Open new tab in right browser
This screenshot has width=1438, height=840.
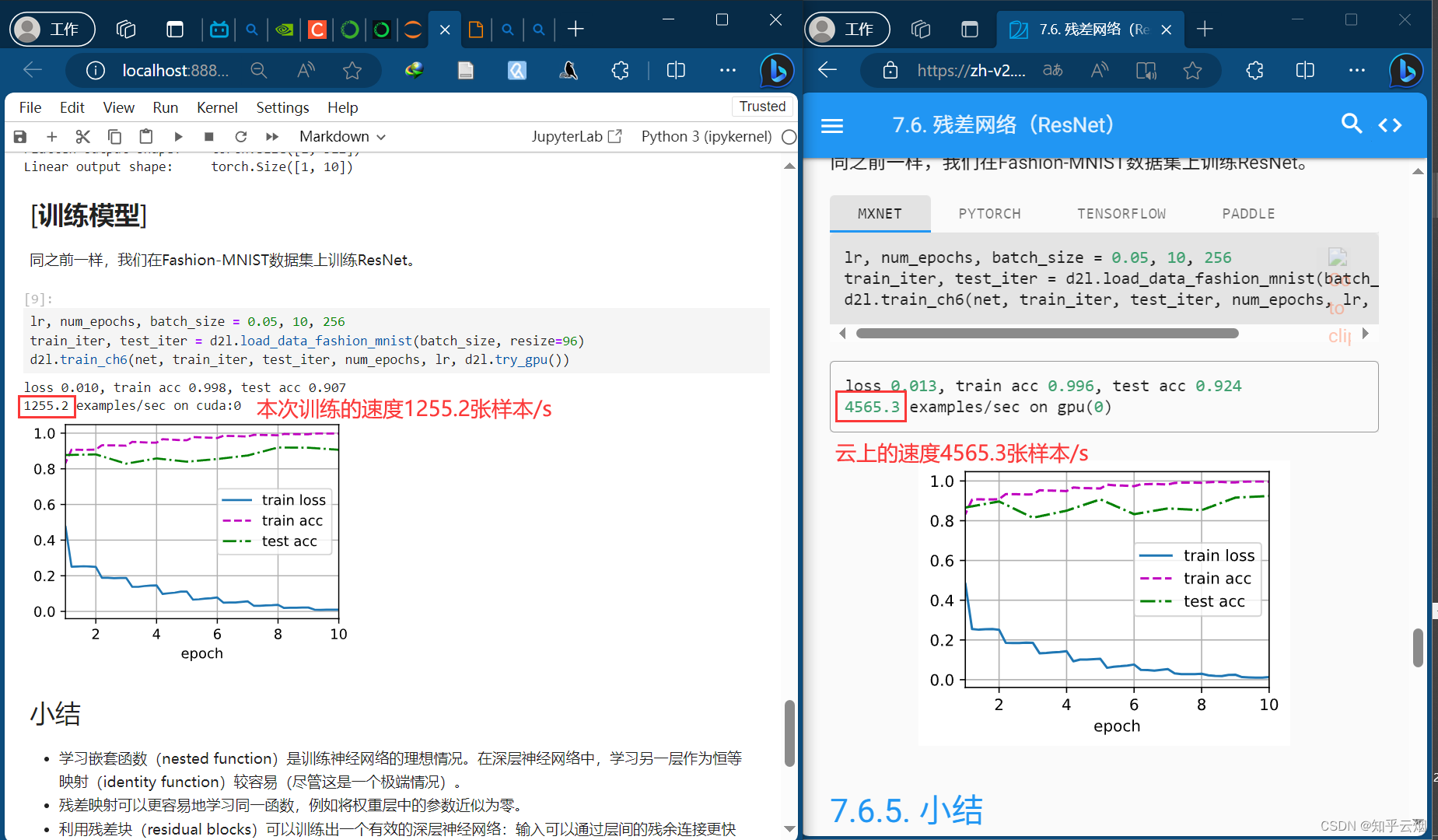click(x=1205, y=30)
